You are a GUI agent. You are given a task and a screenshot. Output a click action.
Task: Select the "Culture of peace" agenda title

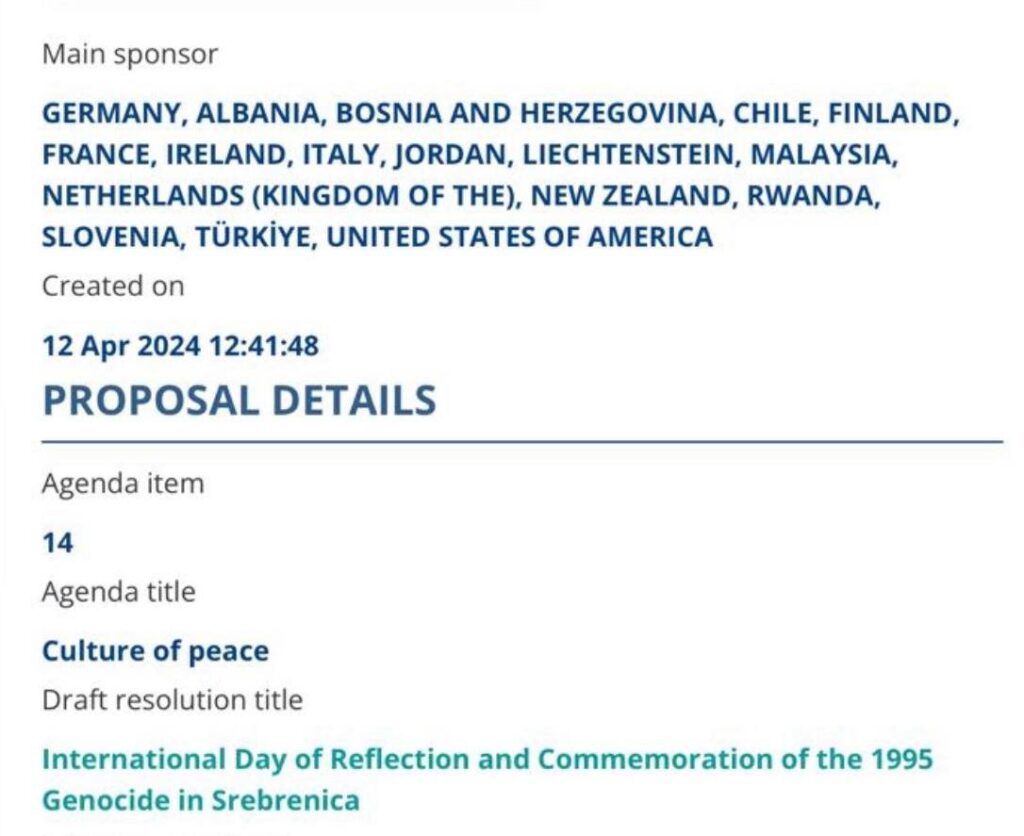155,651
